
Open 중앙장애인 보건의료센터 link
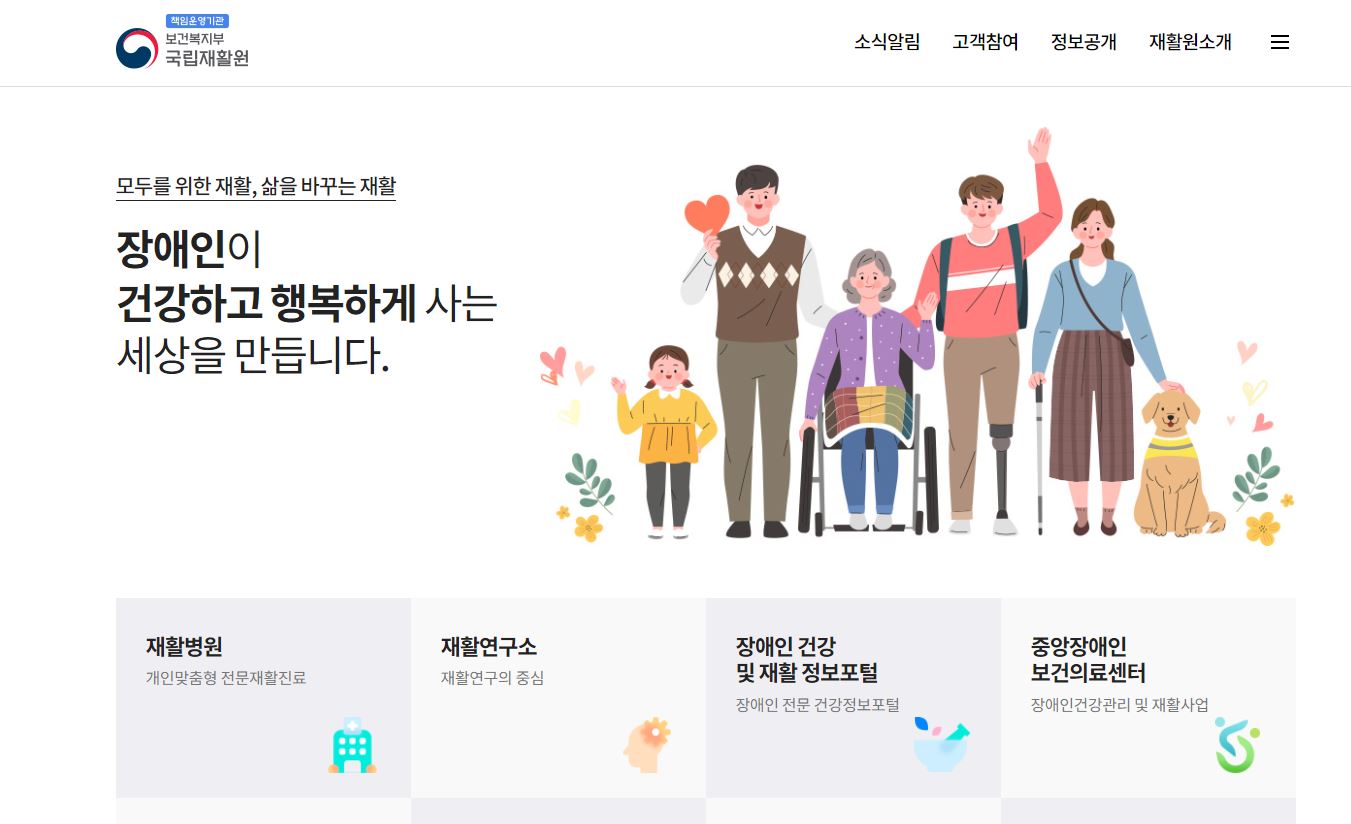tap(1088, 659)
